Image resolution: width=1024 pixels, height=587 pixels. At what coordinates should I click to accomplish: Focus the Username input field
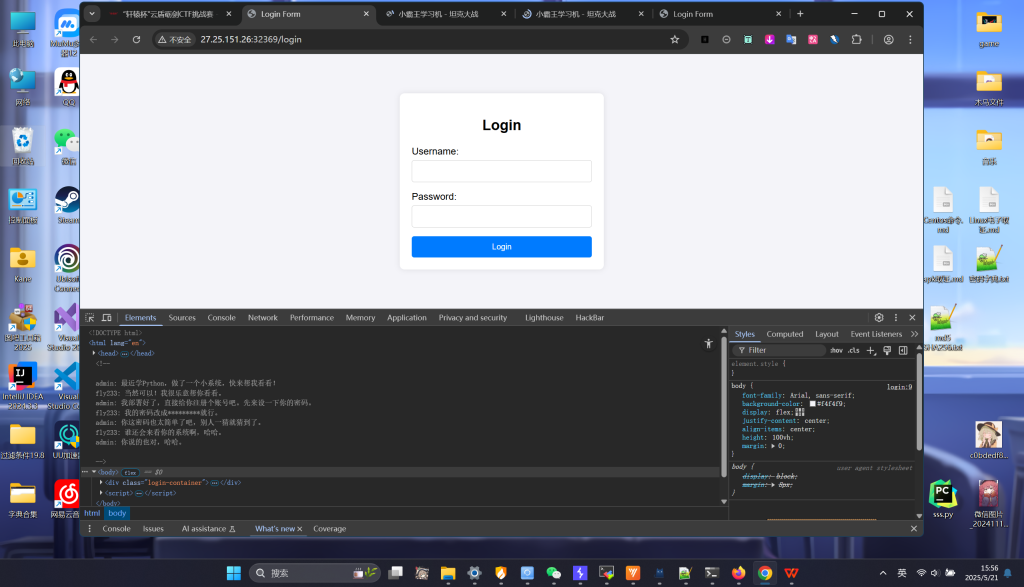point(502,171)
